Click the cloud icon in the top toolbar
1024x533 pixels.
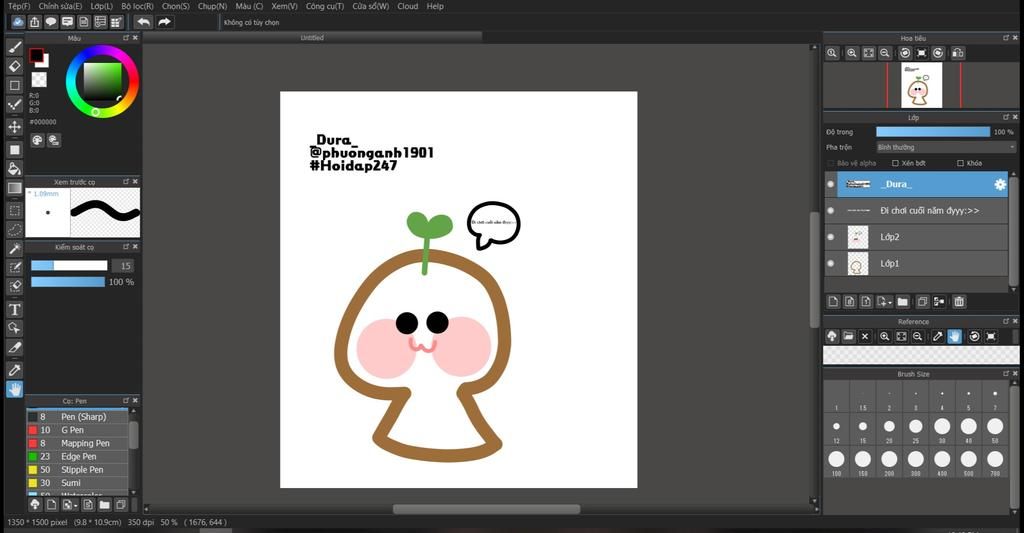tap(18, 22)
